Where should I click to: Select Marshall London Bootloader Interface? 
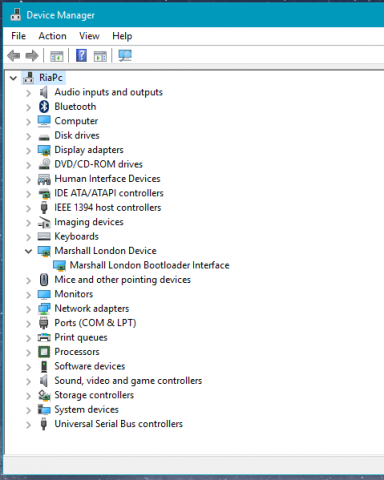point(149,265)
